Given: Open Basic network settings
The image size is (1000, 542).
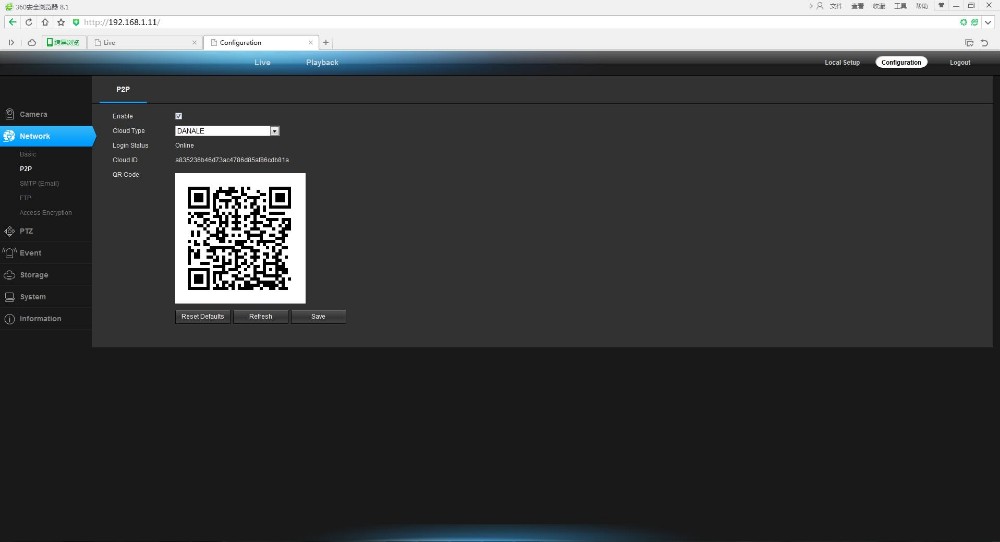Looking at the screenshot, I should [28, 154].
